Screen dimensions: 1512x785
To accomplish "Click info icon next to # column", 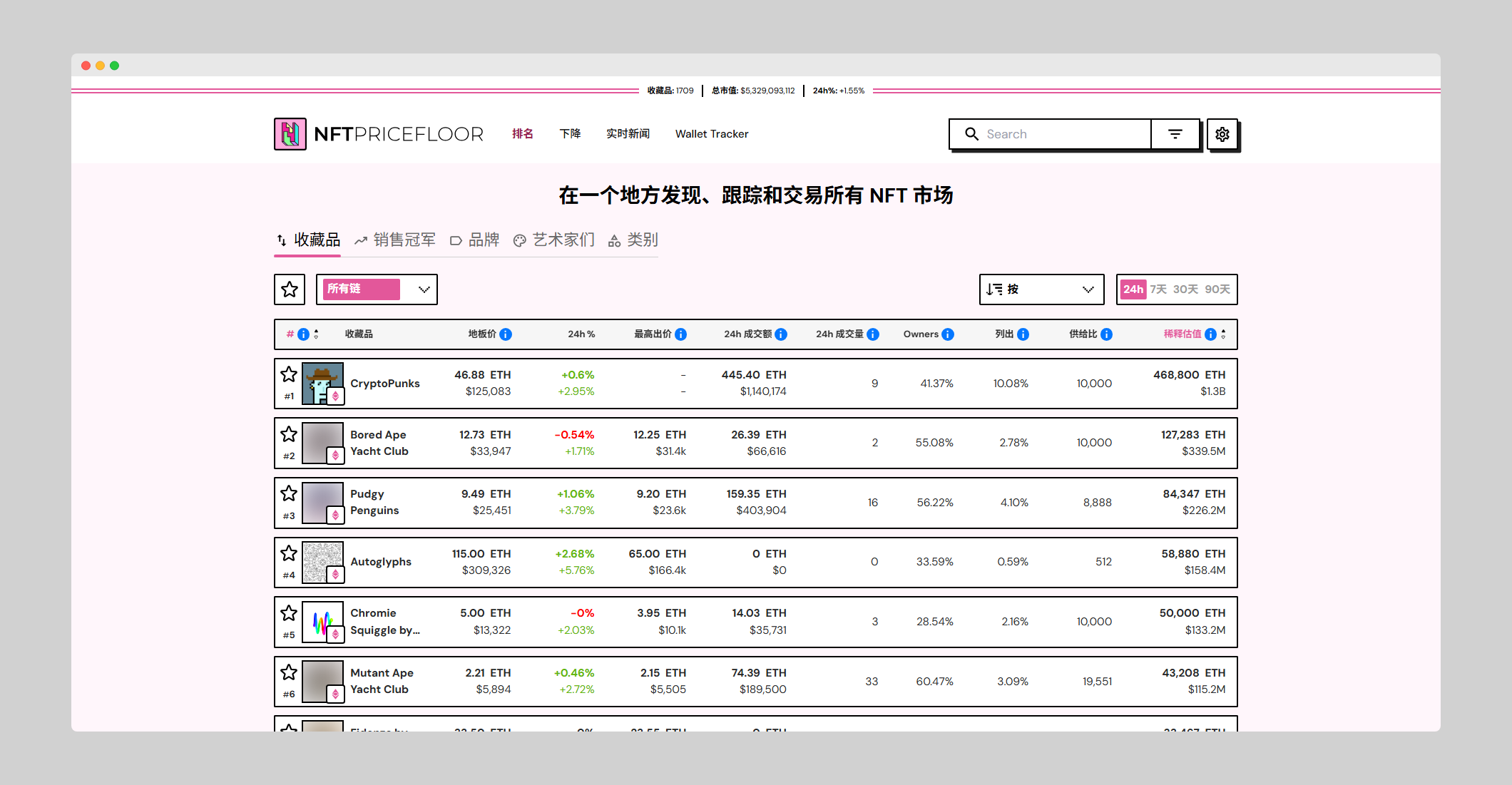I will [x=303, y=334].
